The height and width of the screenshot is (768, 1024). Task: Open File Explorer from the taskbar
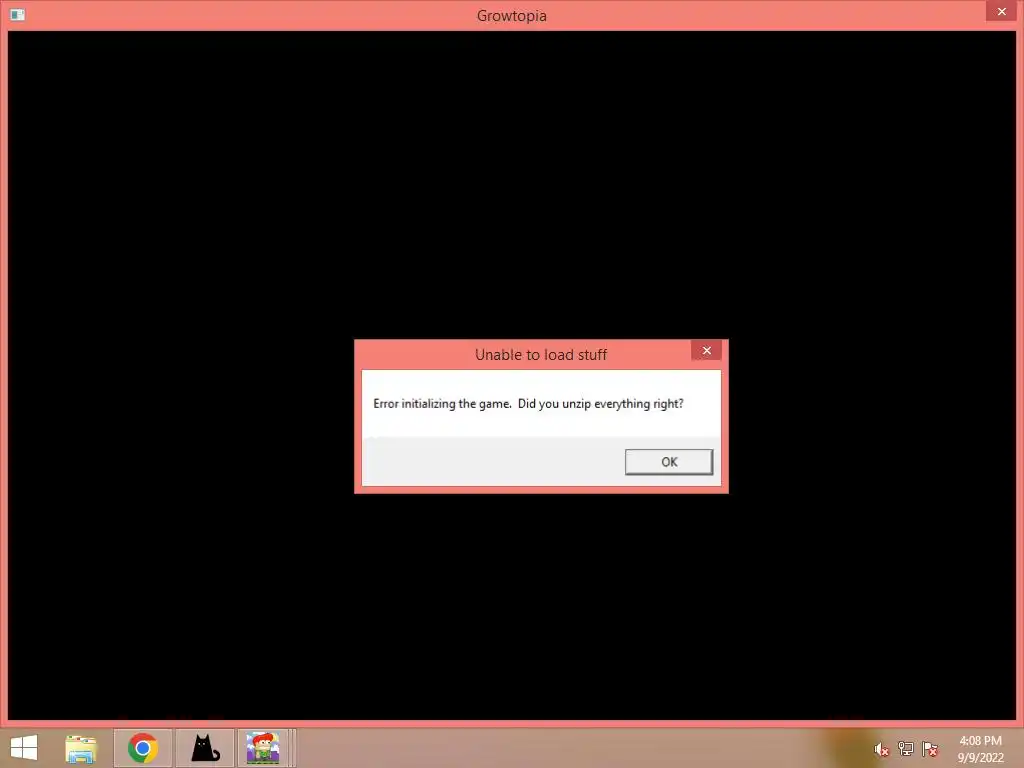(81, 748)
